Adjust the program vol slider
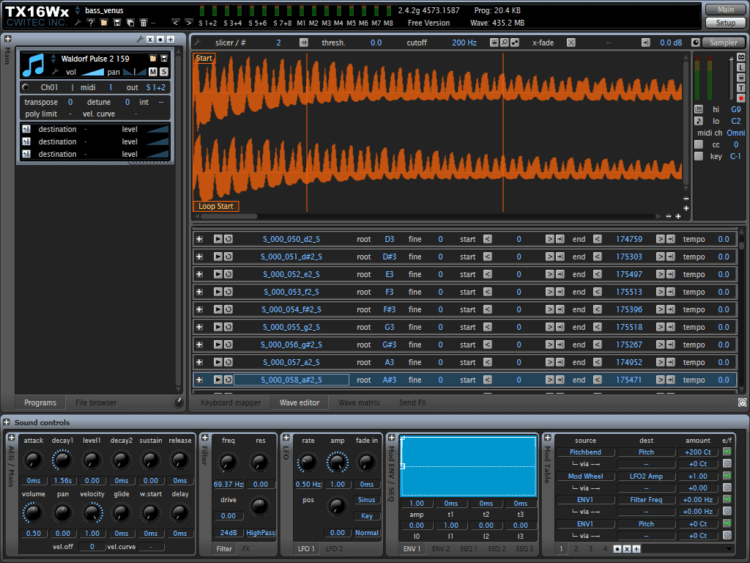This screenshot has width=750, height=563. (x=93, y=72)
